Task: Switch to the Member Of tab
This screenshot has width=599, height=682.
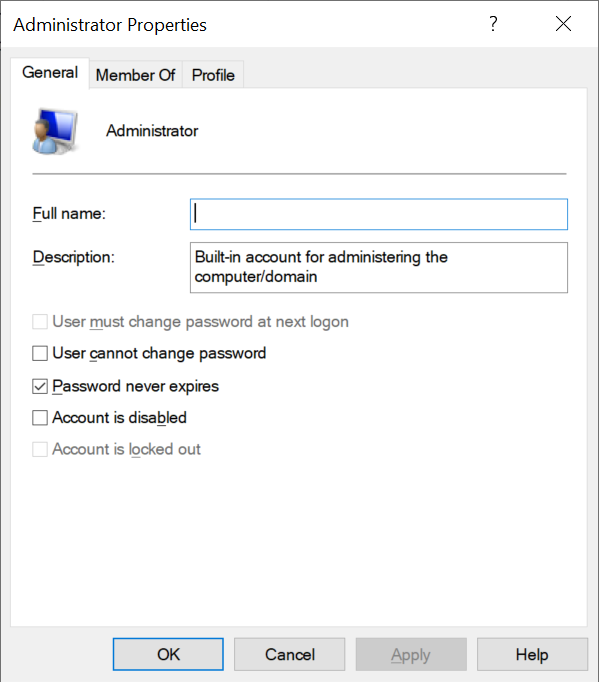Action: 136,75
